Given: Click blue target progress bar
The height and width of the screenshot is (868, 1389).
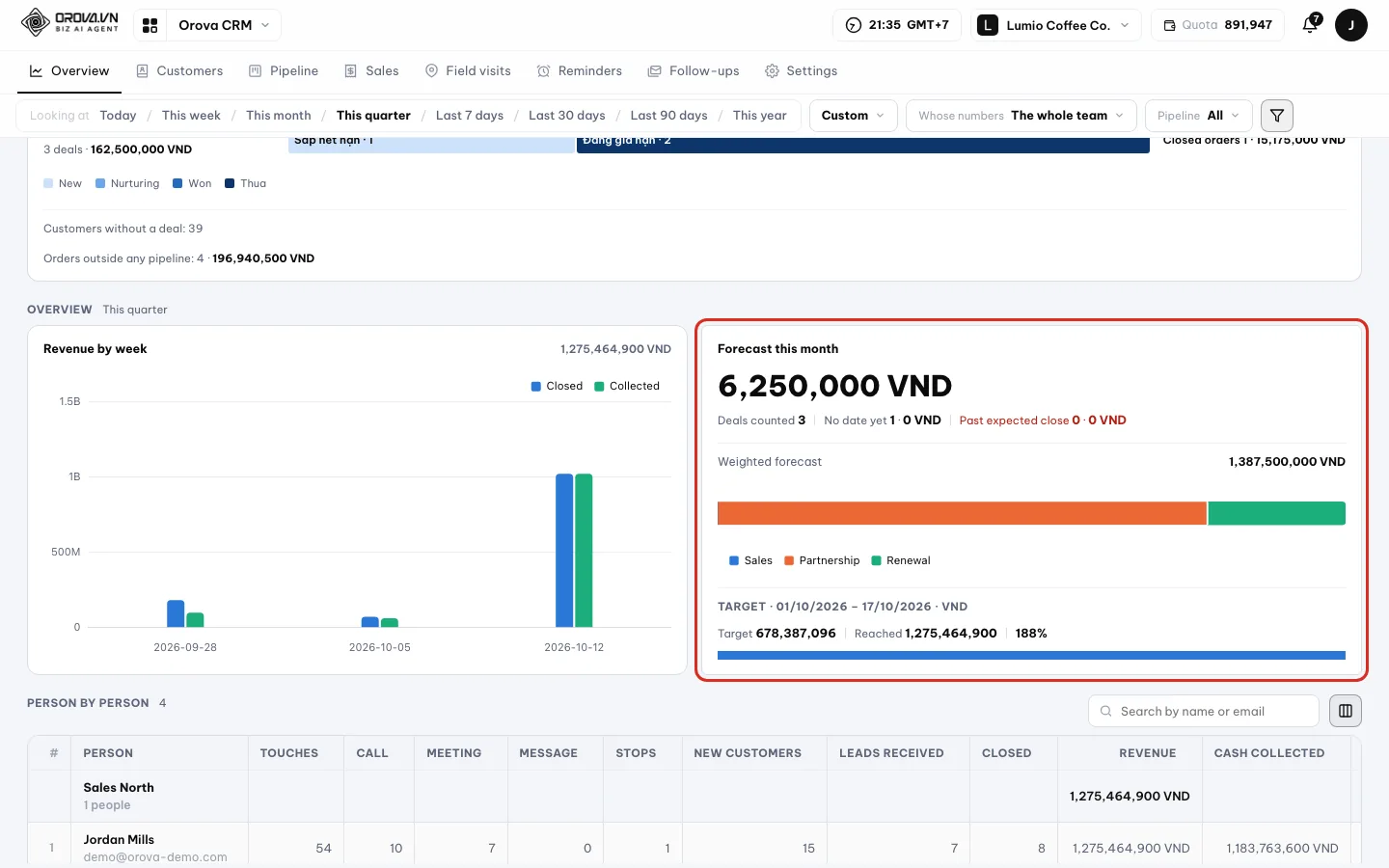Looking at the screenshot, I should click(1031, 656).
